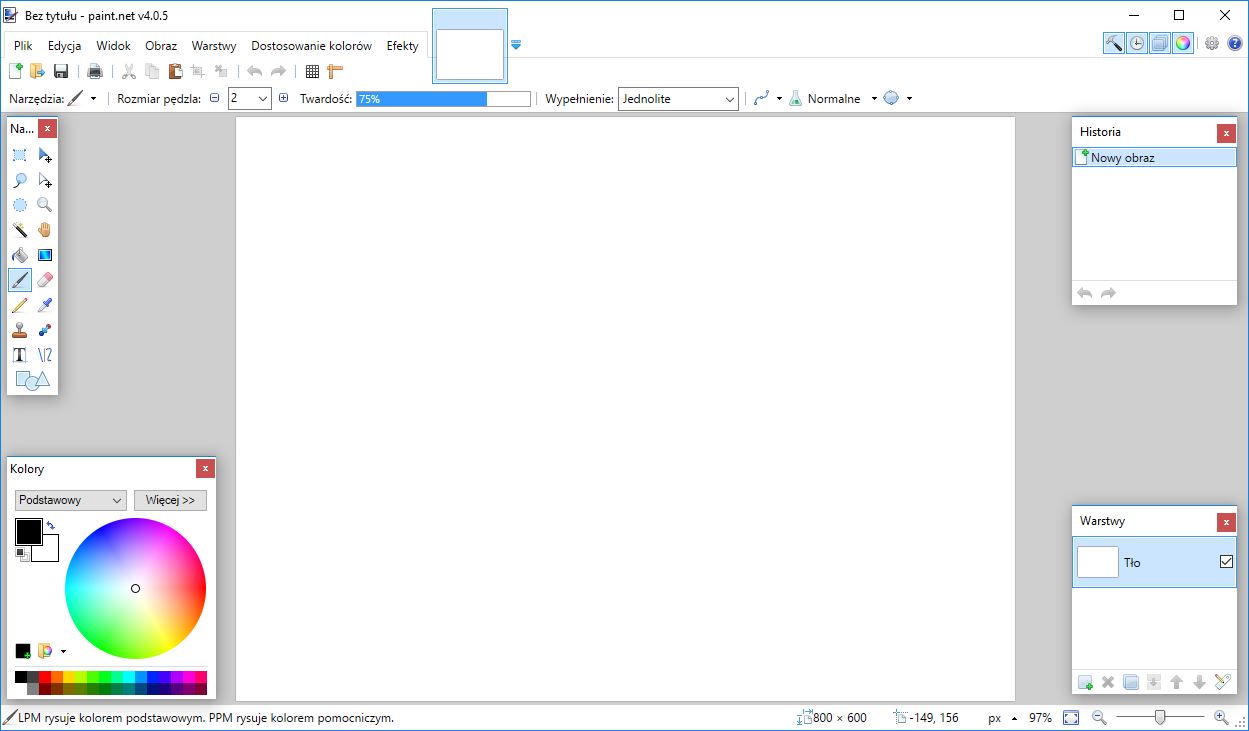This screenshot has height=731, width=1249.
Task: Open the Widok menu
Action: tap(114, 46)
